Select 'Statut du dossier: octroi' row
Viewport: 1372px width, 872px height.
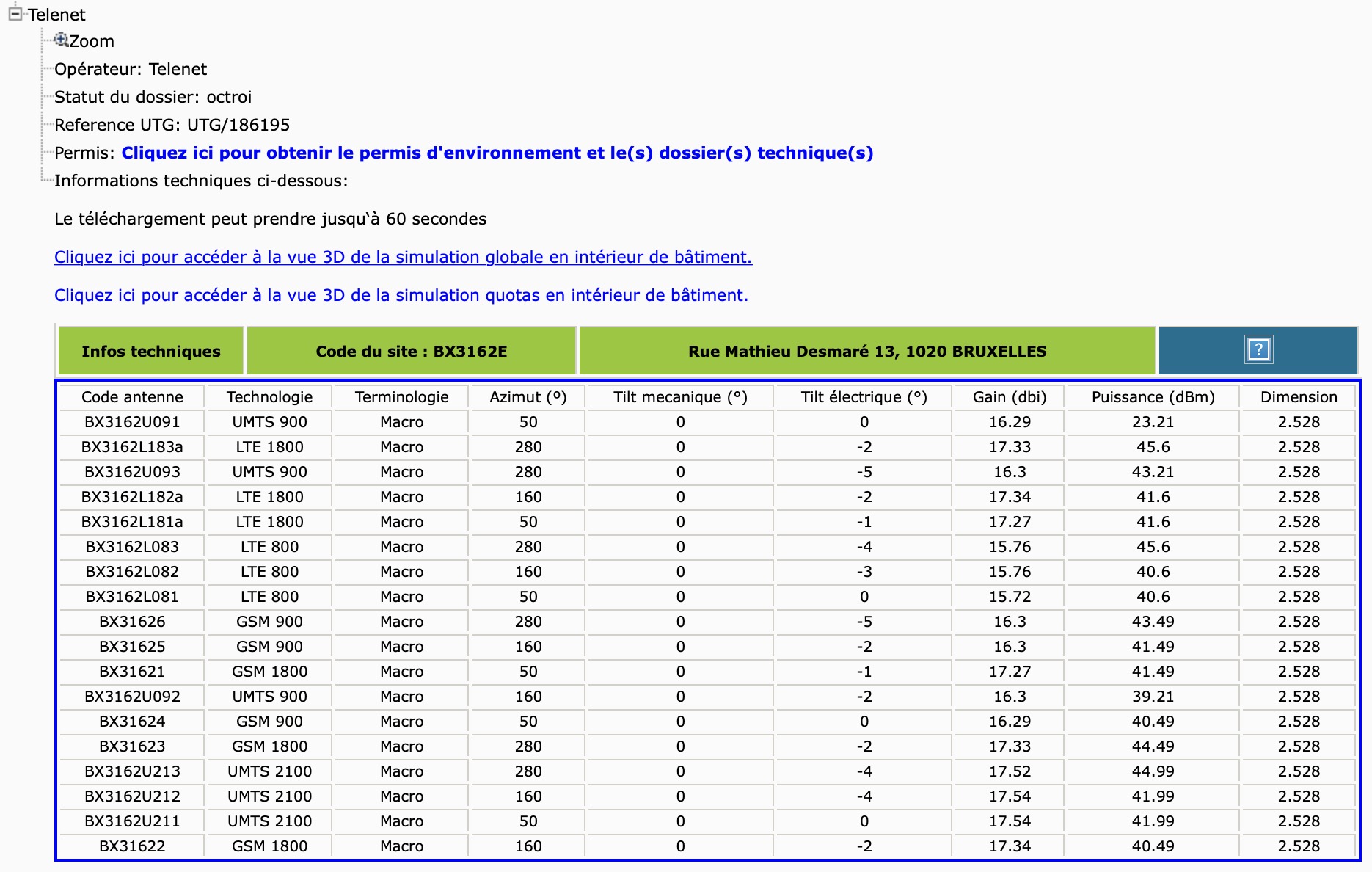[153, 97]
